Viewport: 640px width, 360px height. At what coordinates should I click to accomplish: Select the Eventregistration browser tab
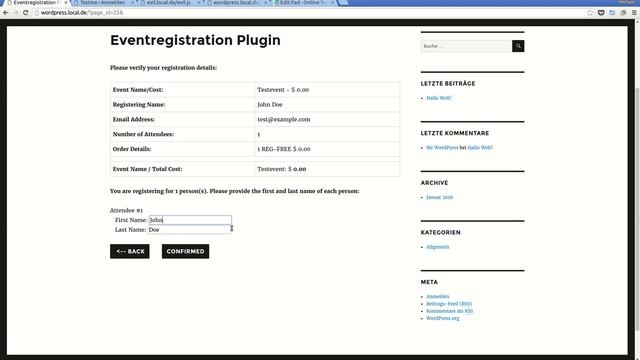tap(36, 2)
